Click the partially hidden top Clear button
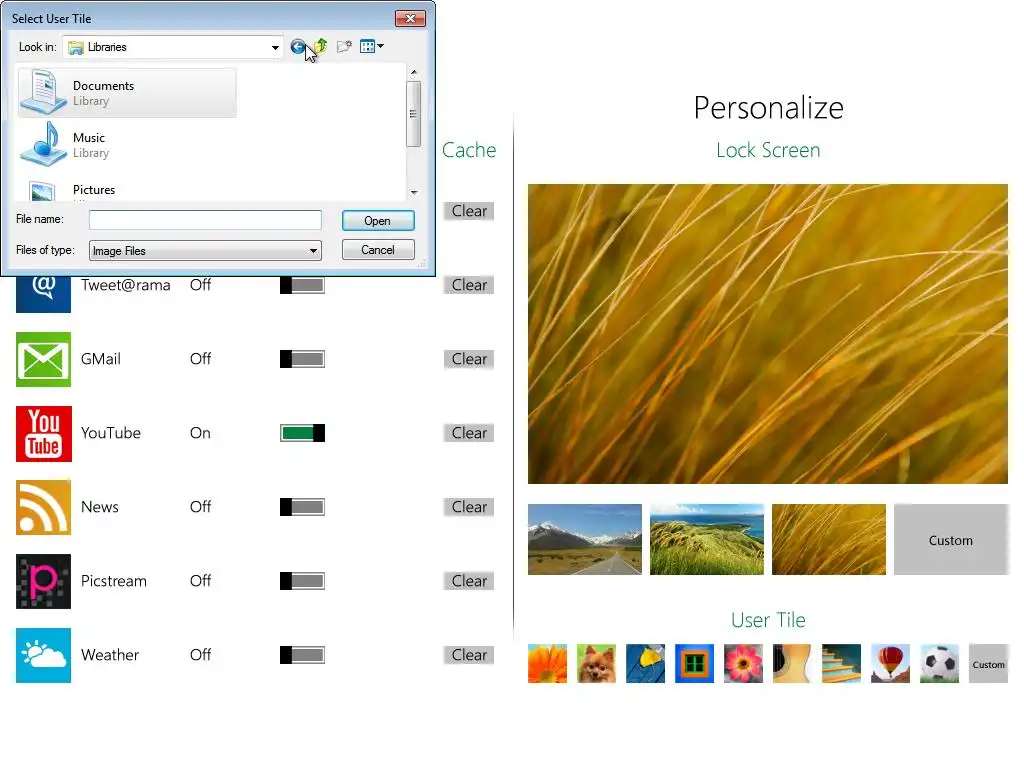This screenshot has height=768, width=1024. coord(469,211)
